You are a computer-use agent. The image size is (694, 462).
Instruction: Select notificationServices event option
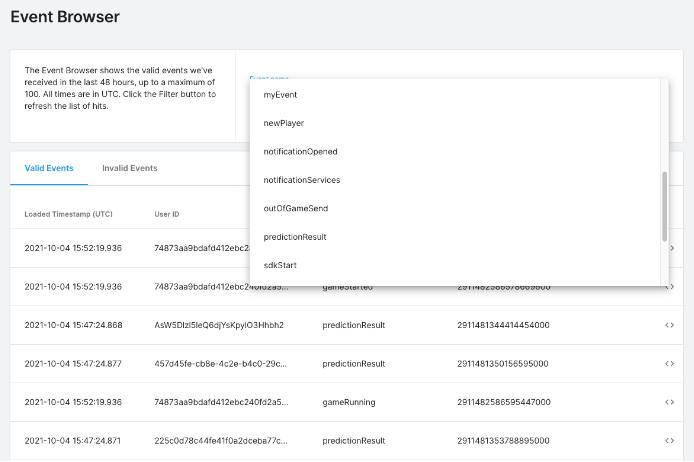(301, 180)
